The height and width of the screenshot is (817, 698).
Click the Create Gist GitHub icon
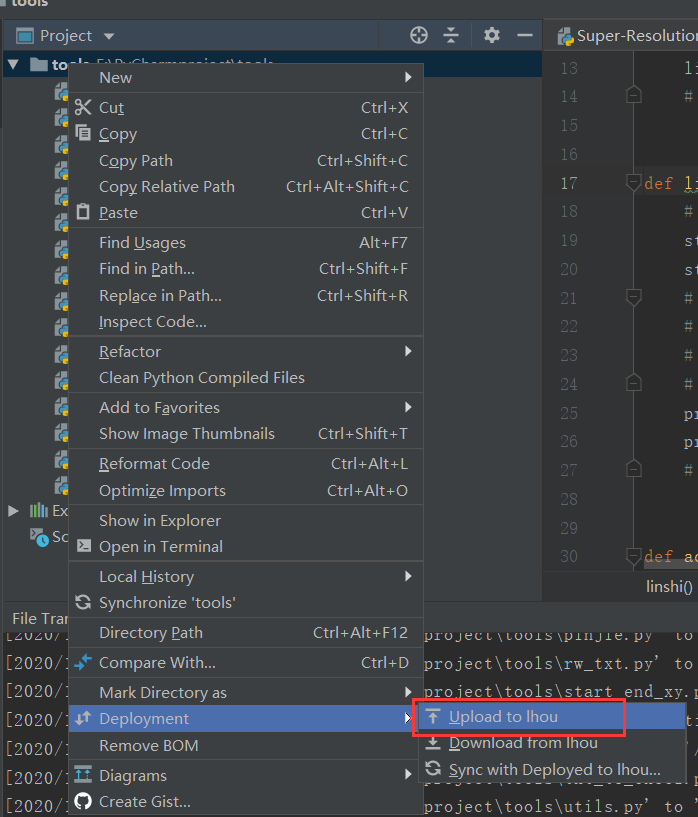click(83, 801)
